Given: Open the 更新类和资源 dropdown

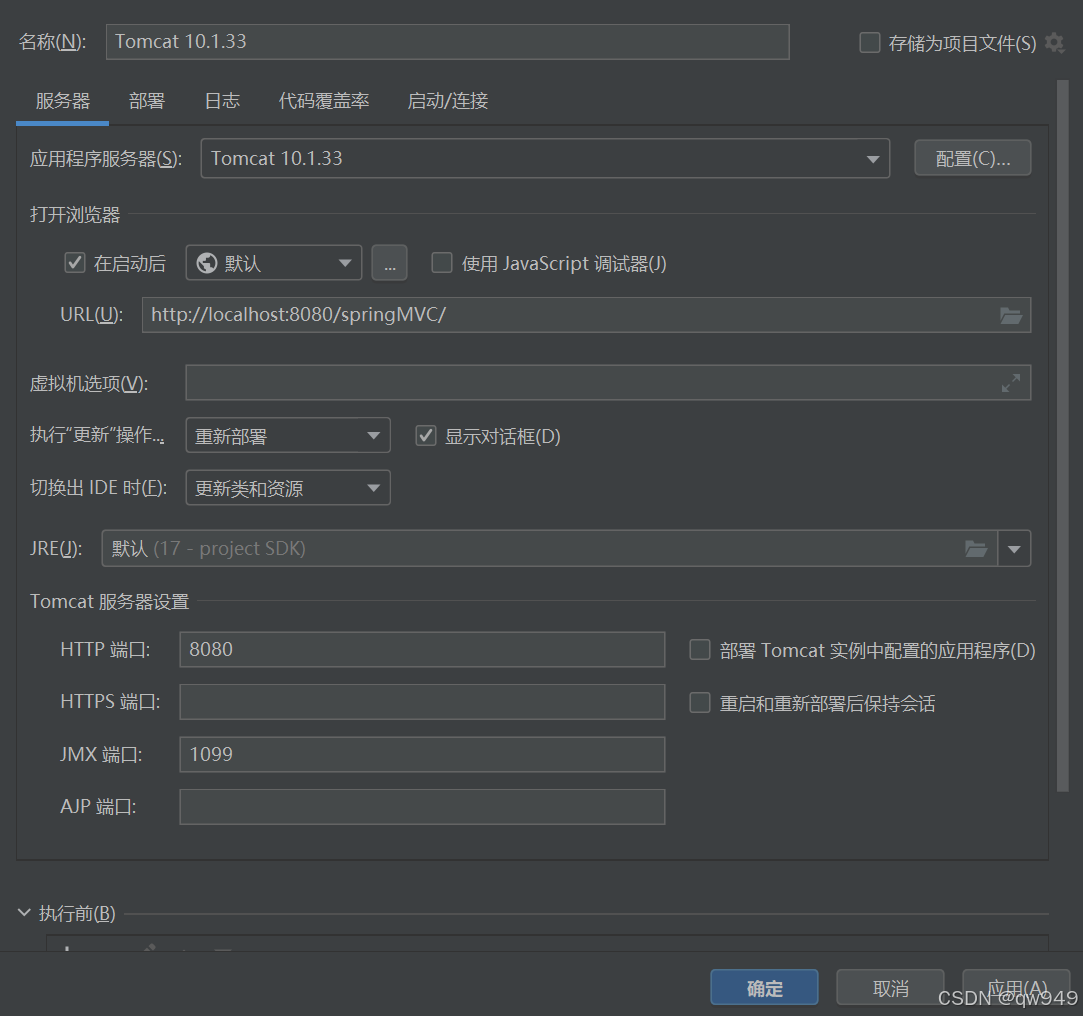Looking at the screenshot, I should (x=288, y=488).
